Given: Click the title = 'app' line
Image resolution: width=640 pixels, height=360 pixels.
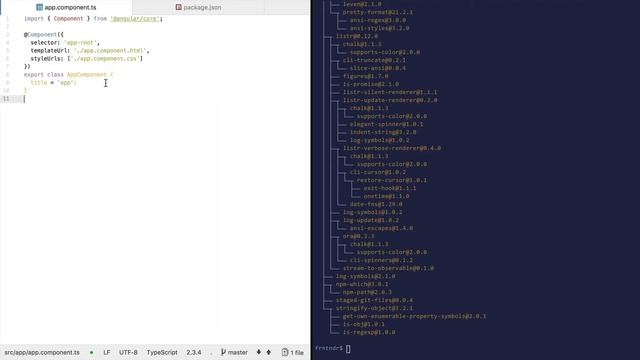Looking at the screenshot, I should 53,83.
